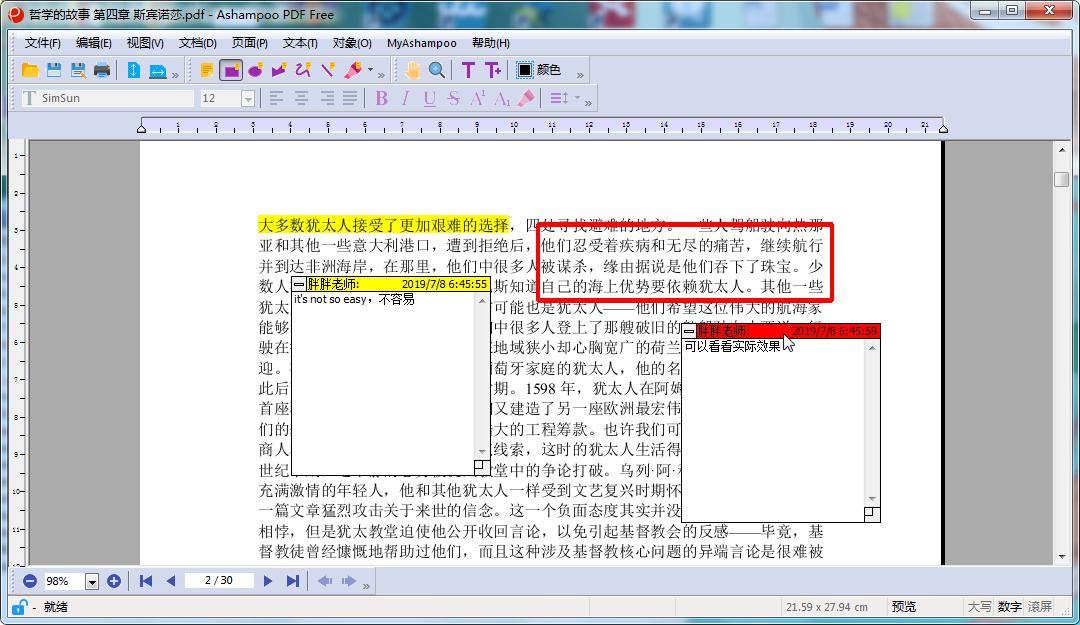Justify text alignment
This screenshot has height=625, width=1080.
[350, 99]
